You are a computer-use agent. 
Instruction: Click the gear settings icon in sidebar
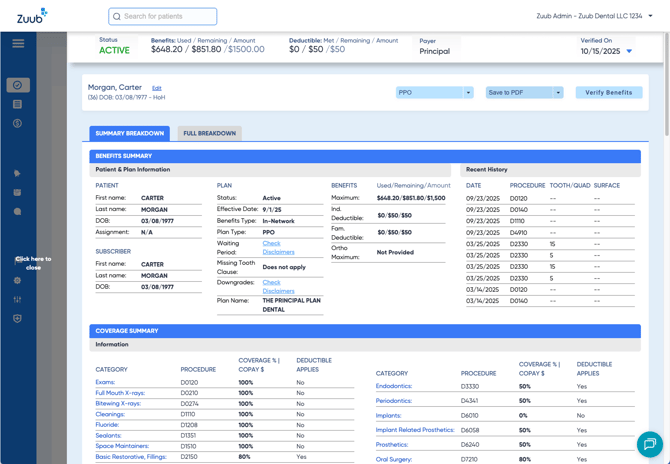(18, 280)
